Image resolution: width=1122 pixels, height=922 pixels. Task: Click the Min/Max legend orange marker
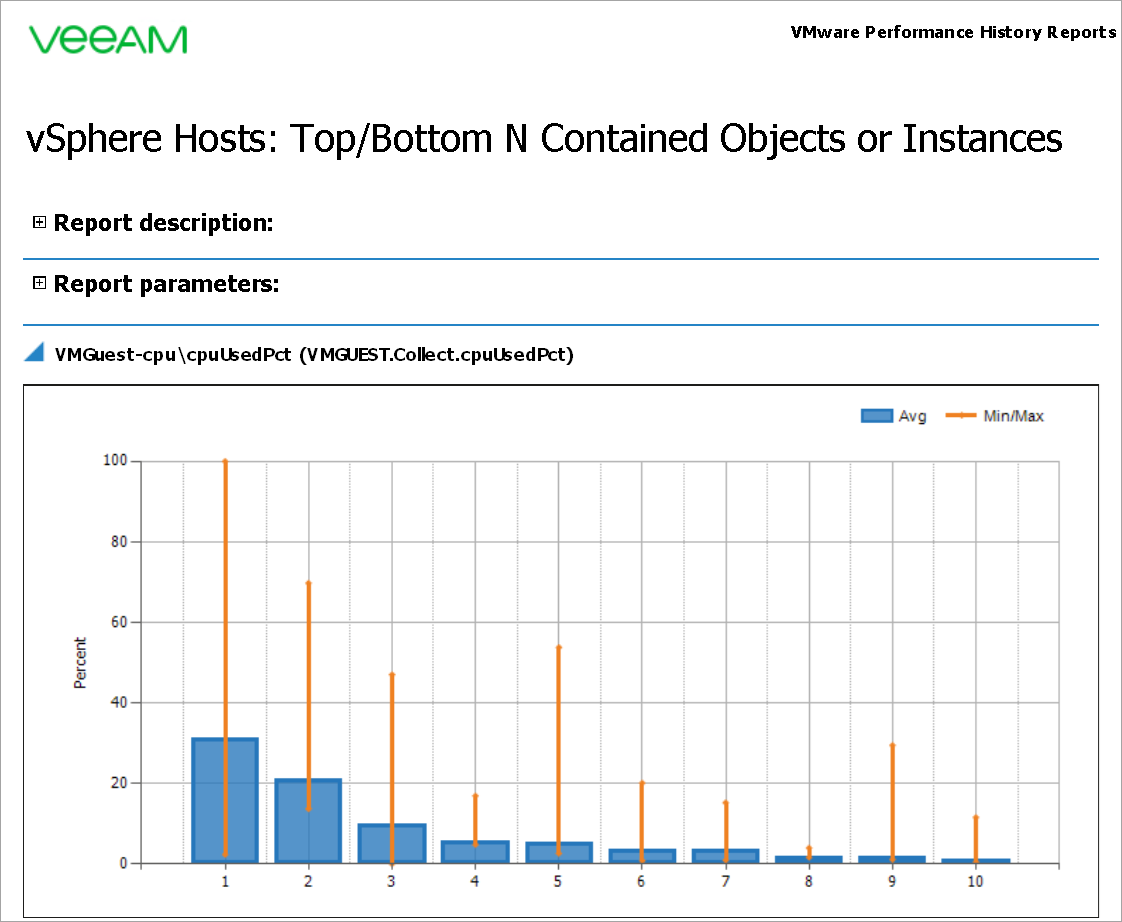point(961,415)
